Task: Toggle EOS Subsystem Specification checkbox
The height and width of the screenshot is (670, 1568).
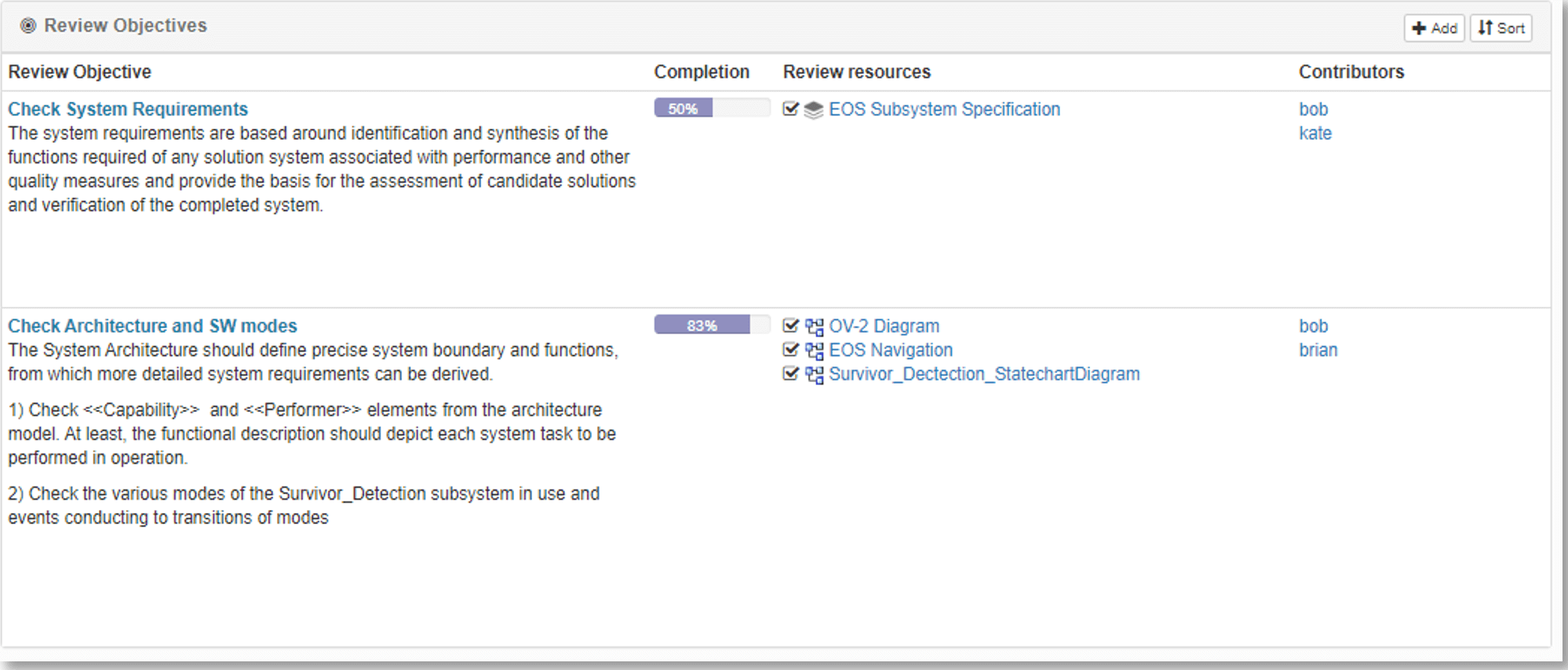Action: click(790, 109)
